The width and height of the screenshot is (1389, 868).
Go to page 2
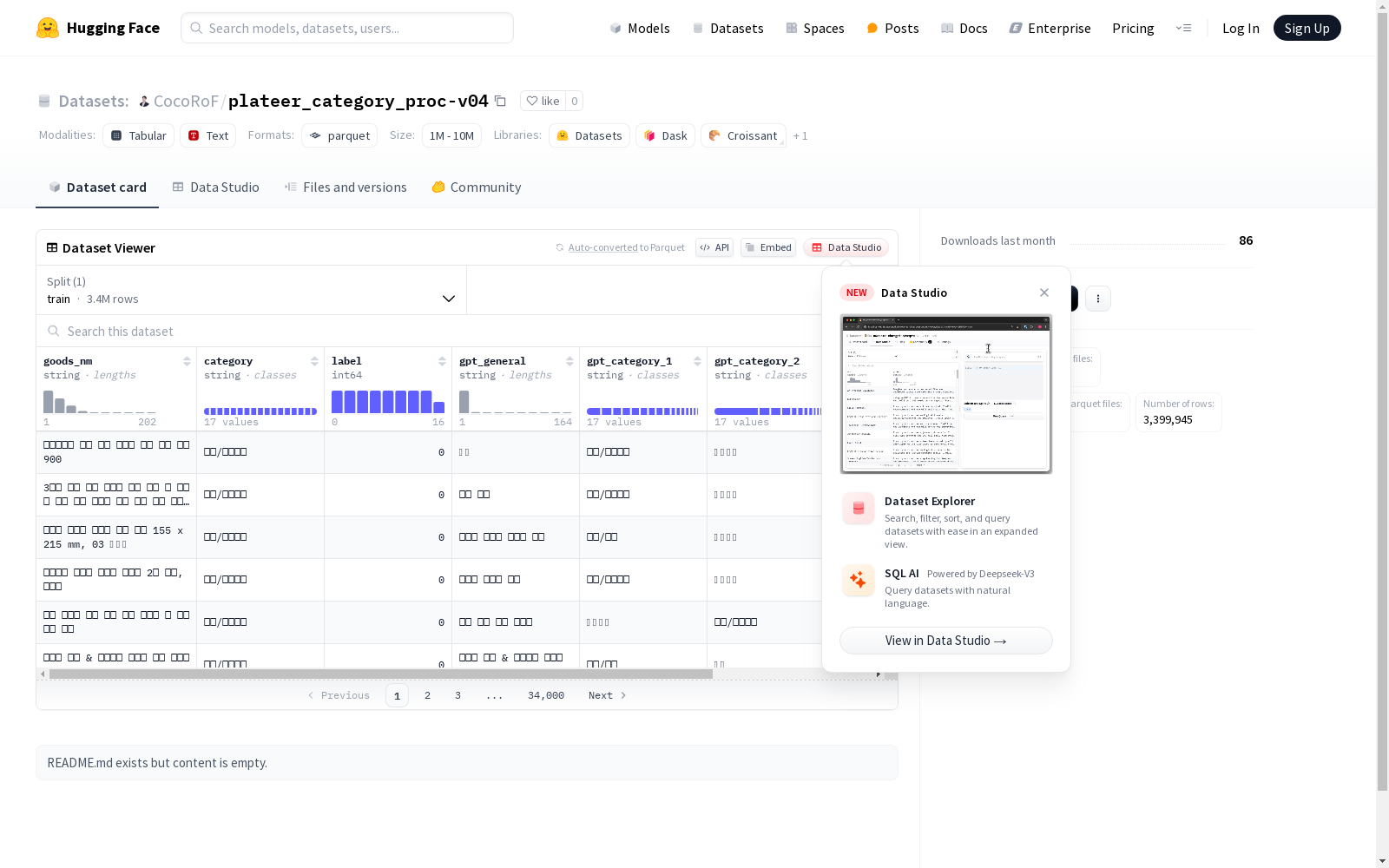pos(427,695)
